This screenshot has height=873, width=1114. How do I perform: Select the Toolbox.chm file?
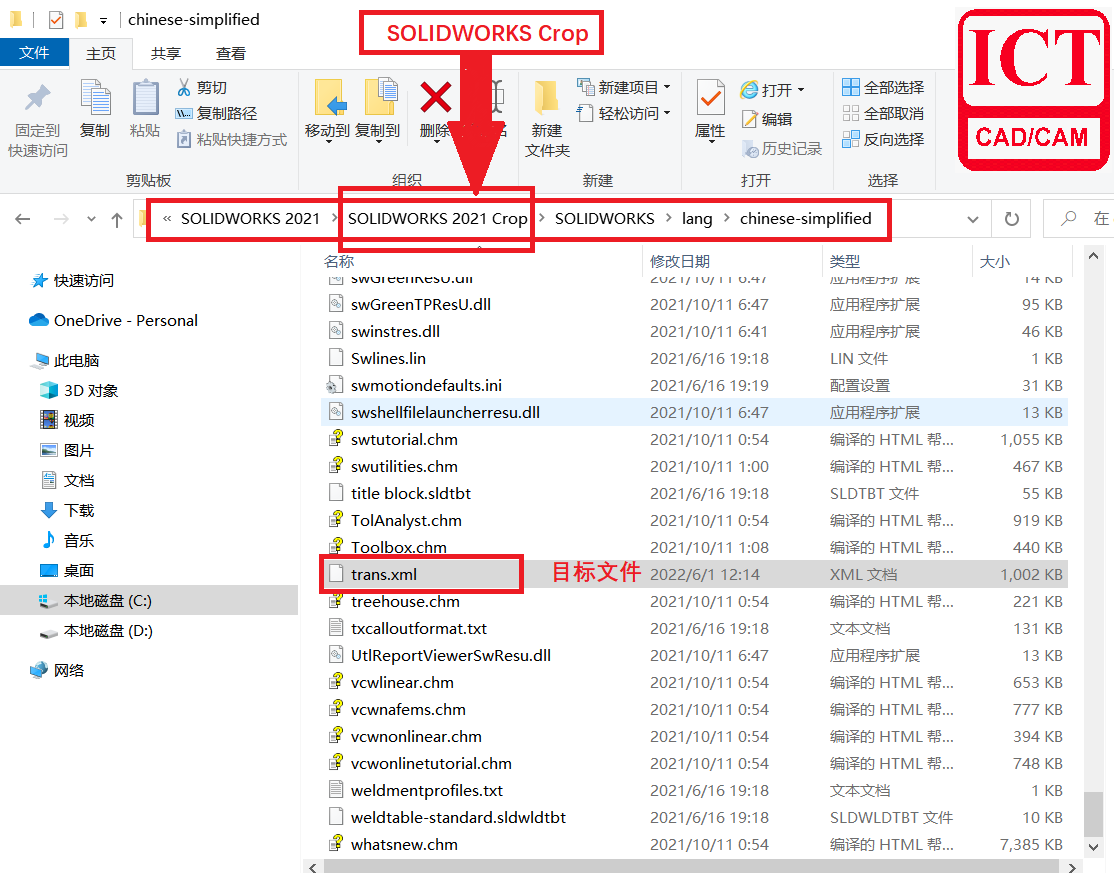point(695,547)
